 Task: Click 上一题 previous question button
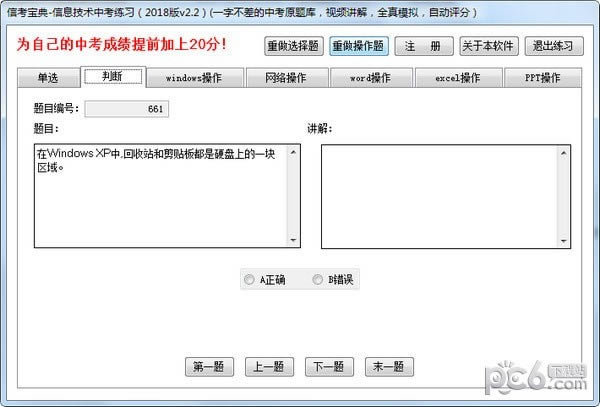(269, 367)
